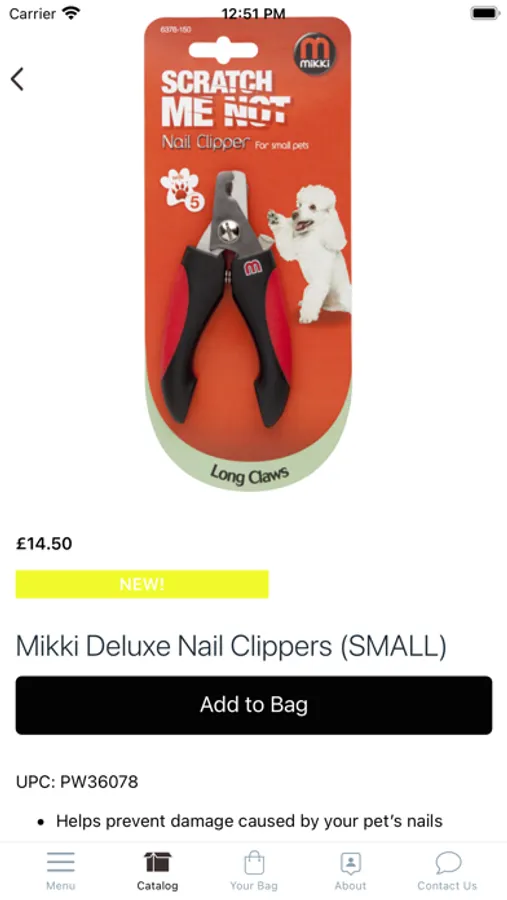Add the nail clippers to bag
Viewport: 507px width, 900px height.
pyautogui.click(x=254, y=705)
